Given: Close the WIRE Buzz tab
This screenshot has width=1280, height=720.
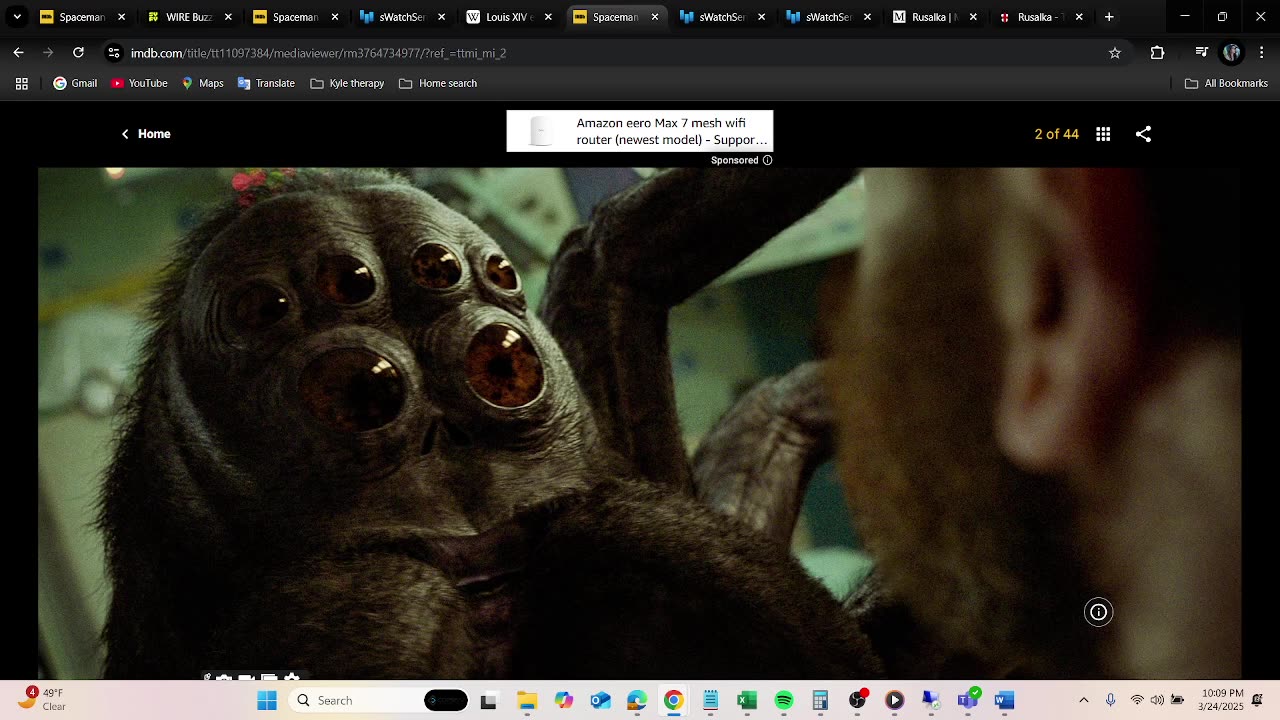Looking at the screenshot, I should point(228,17).
